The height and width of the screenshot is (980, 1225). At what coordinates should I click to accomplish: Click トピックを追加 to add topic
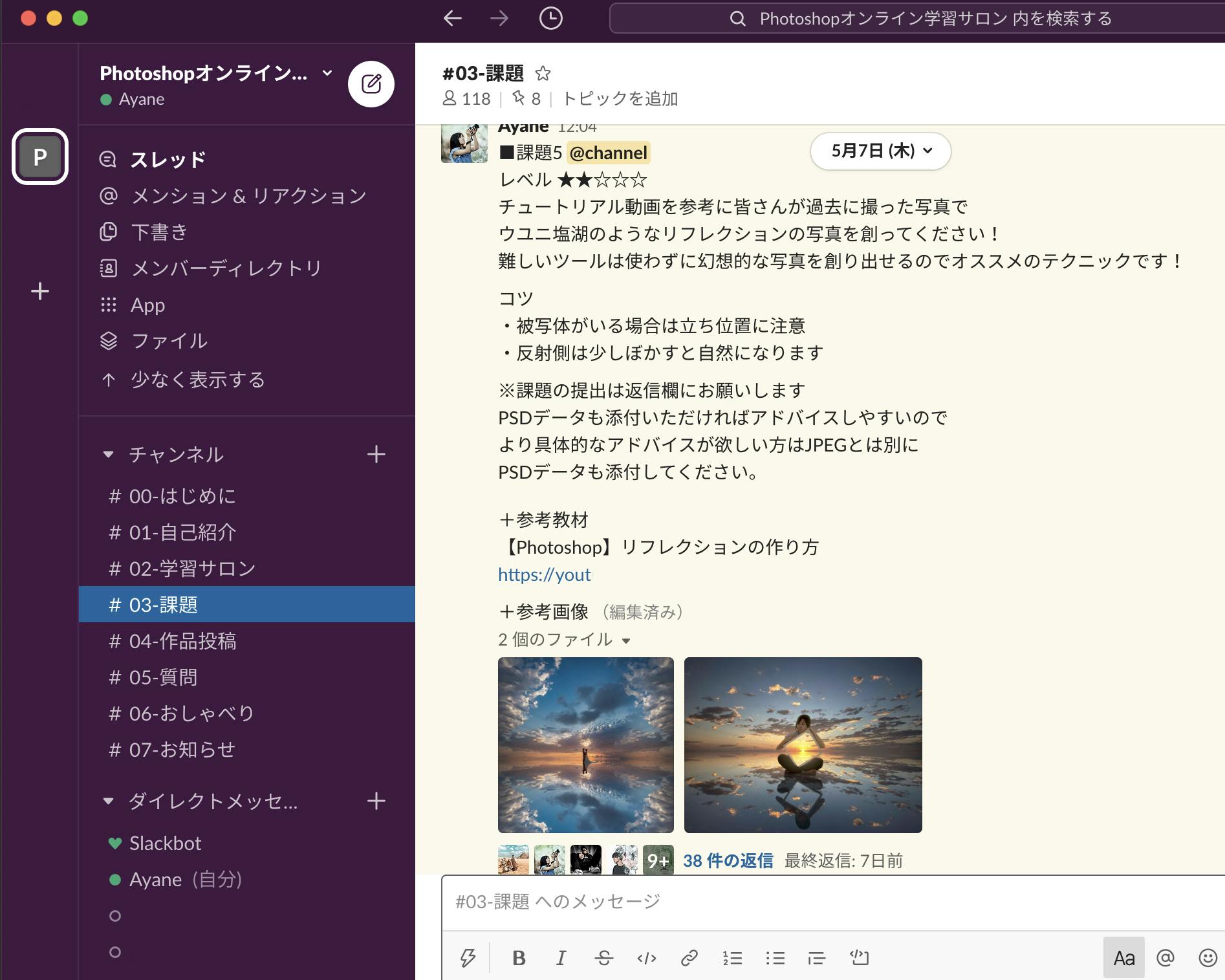pos(620,99)
